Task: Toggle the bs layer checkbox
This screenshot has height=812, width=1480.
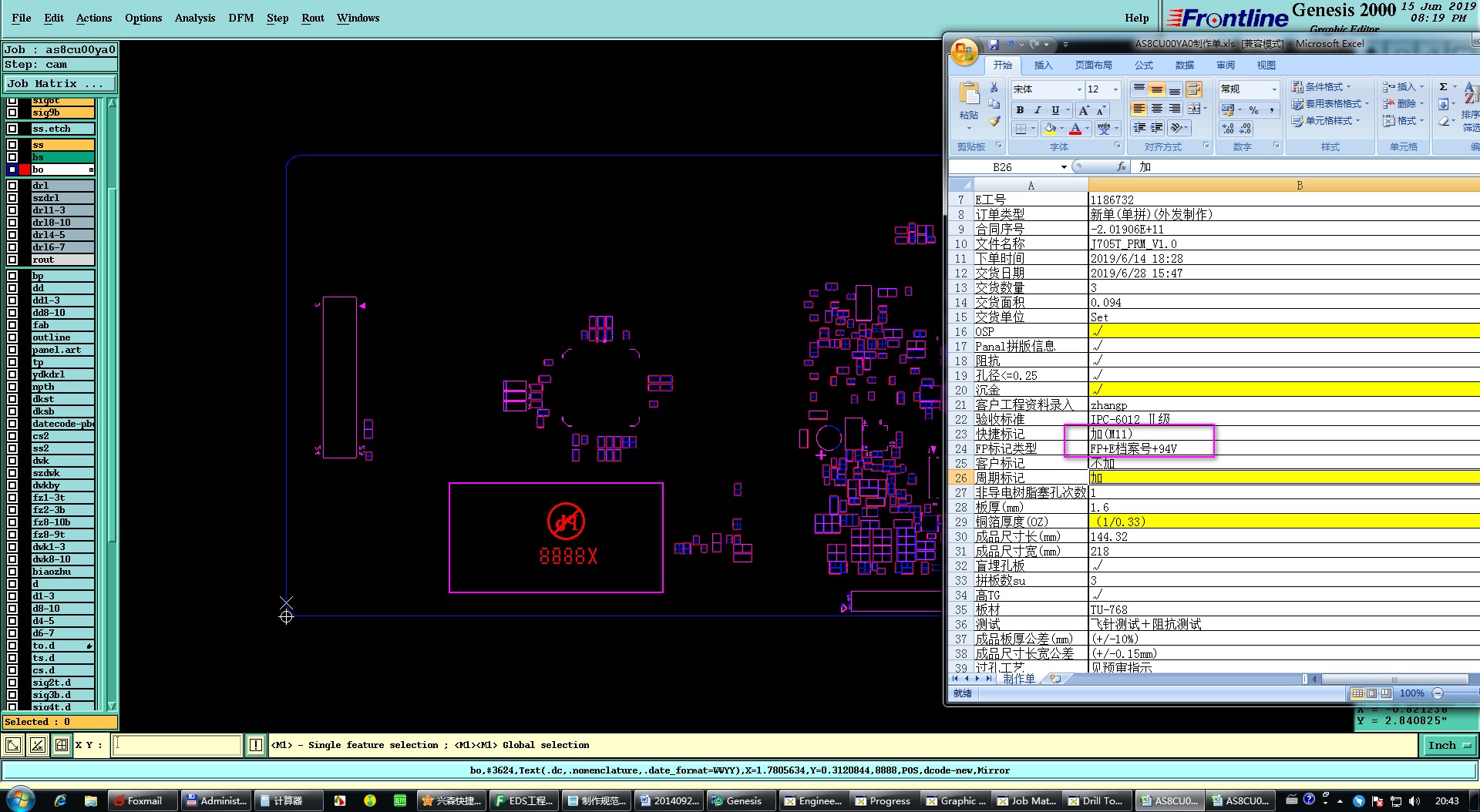Action: tap(12, 157)
